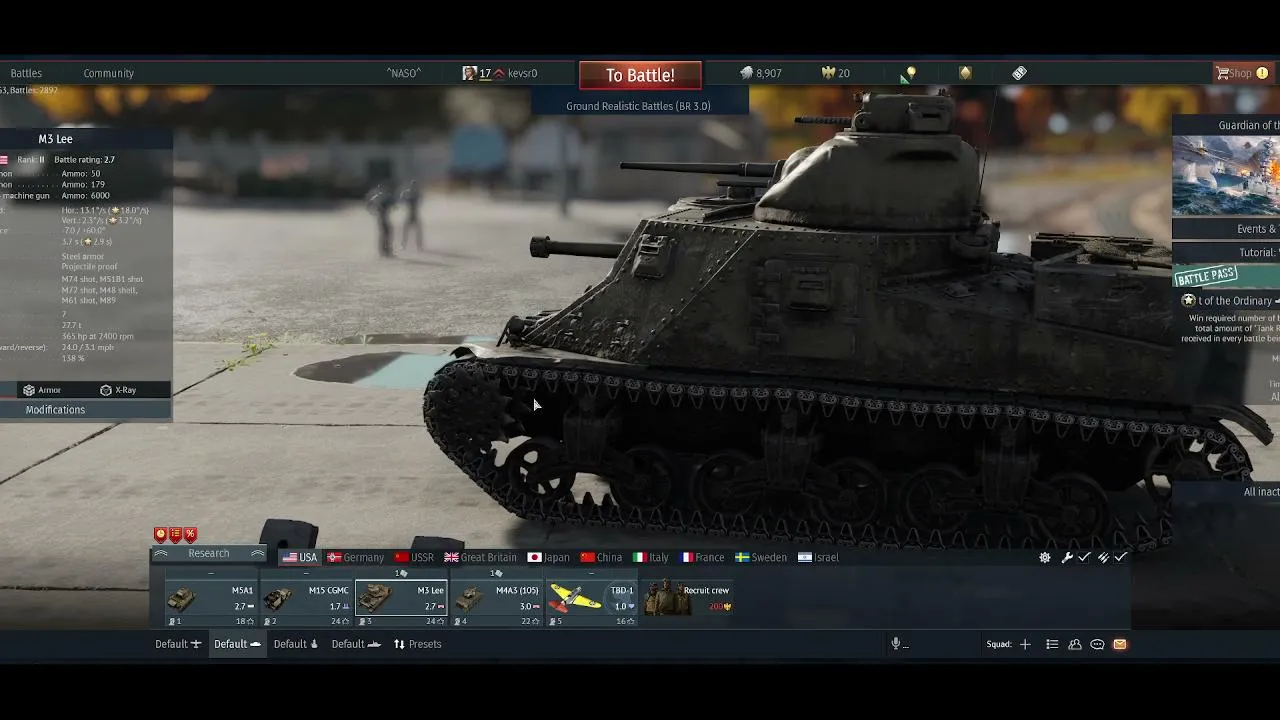This screenshot has height=720, width=1280.
Task: Click the ^NASO^ squadron tag
Action: click(x=404, y=73)
